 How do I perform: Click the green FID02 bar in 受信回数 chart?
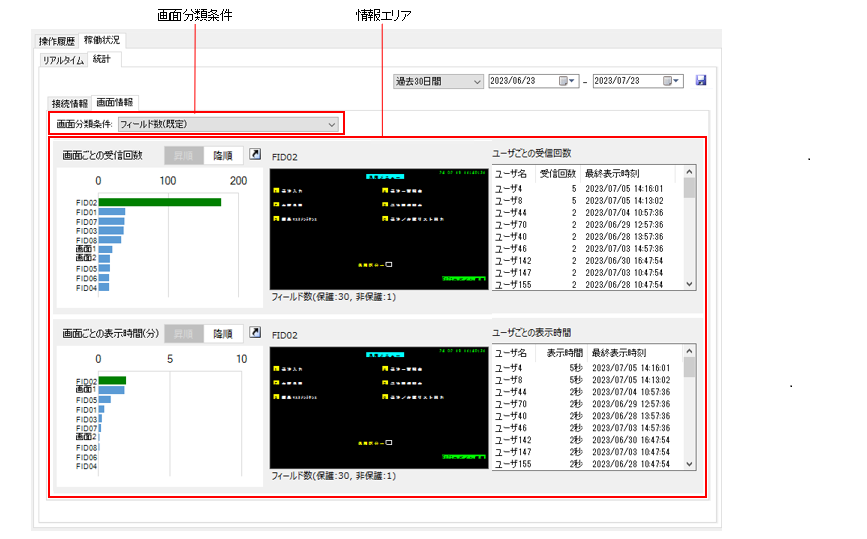click(160, 202)
